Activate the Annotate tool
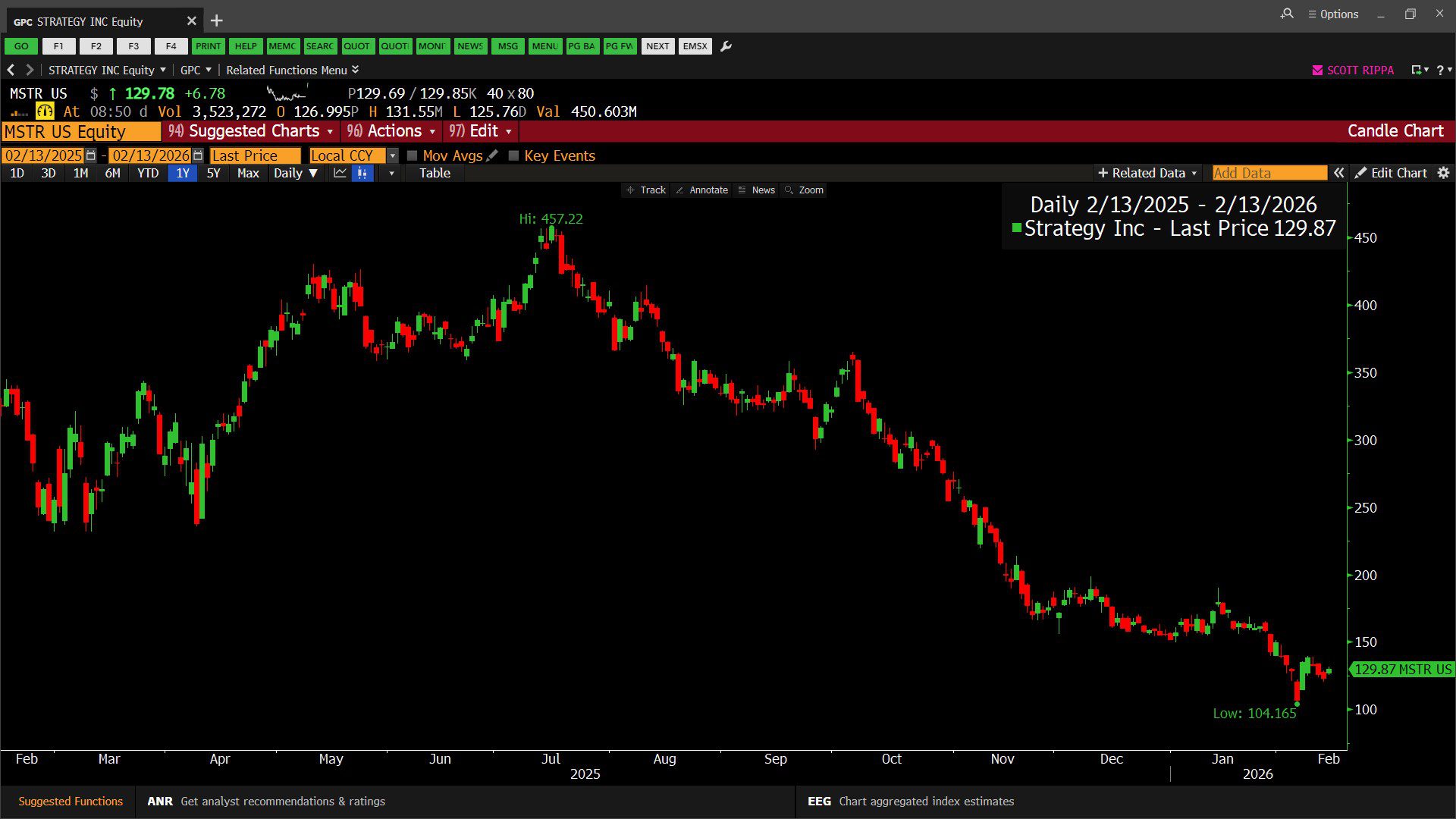Image resolution: width=1456 pixels, height=819 pixels. coord(701,190)
